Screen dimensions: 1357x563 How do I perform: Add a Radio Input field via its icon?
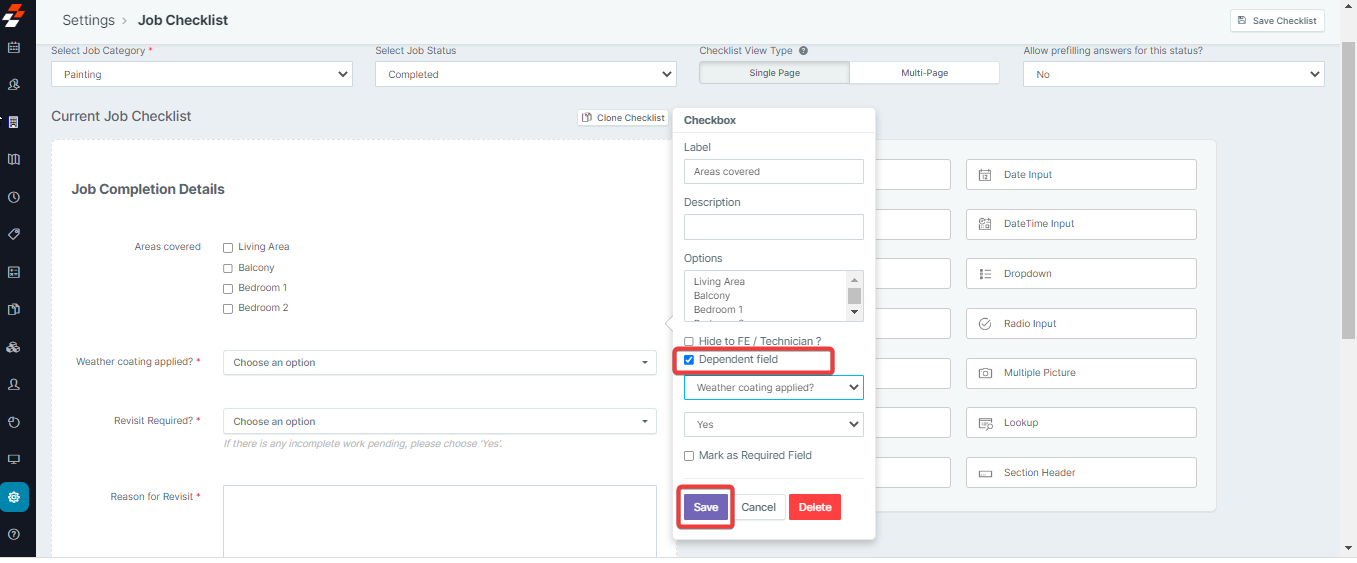(x=985, y=324)
